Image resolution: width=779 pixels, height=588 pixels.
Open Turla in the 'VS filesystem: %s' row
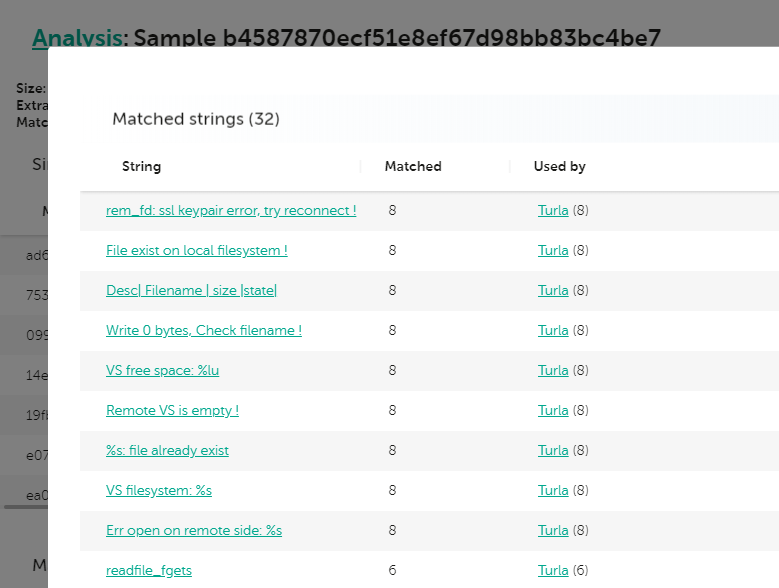pyautogui.click(x=553, y=491)
